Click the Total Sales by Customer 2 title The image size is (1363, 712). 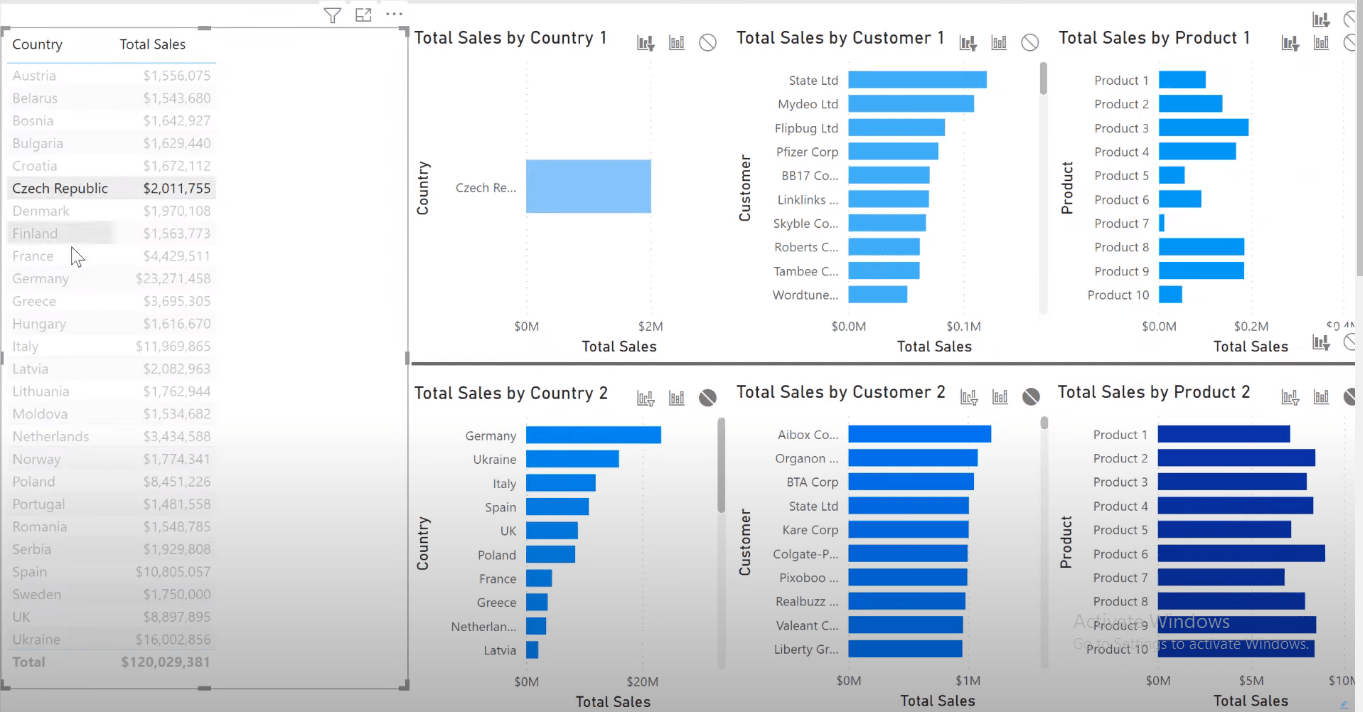841,392
